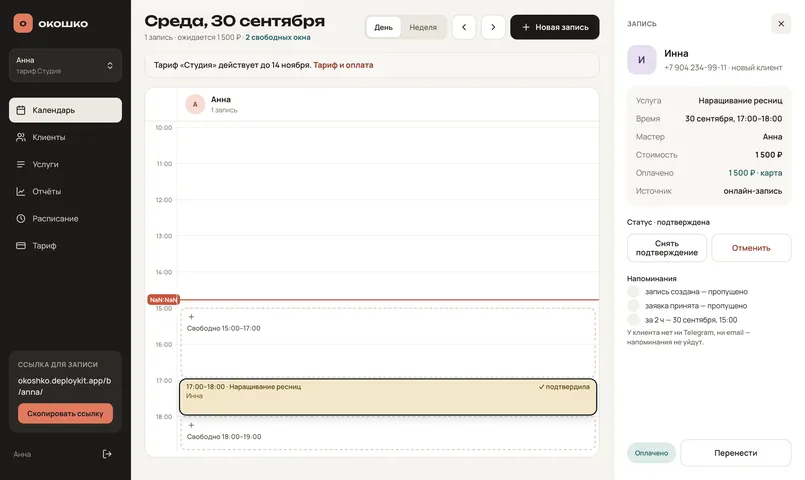The image size is (805, 480).
Task: Switch to Неделя view
Action: point(423,27)
